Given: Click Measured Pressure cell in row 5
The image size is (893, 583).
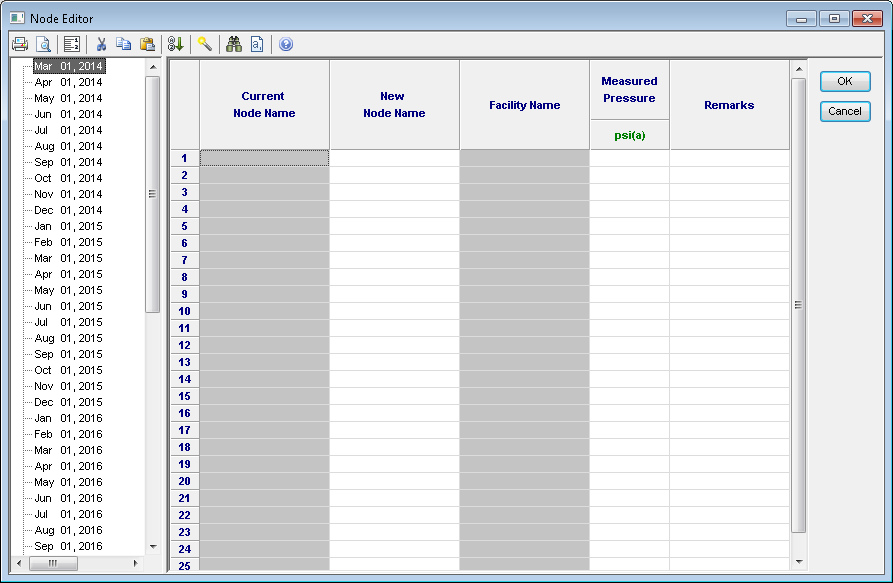Looking at the screenshot, I should point(629,226).
